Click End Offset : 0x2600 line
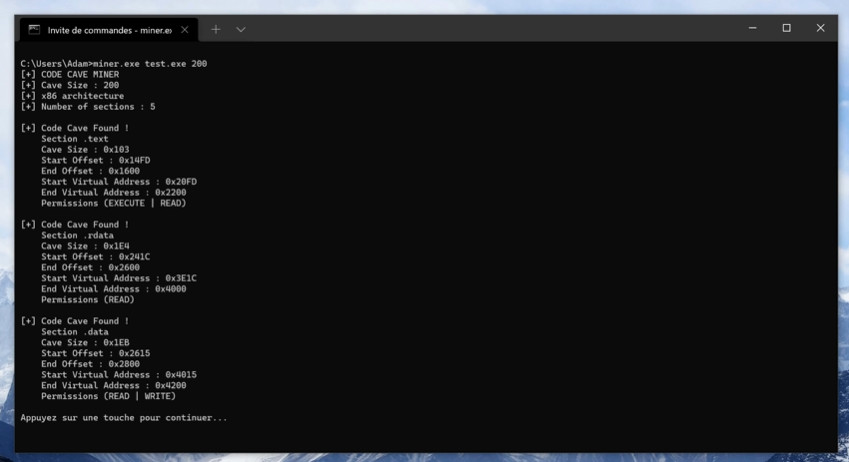This screenshot has height=462, width=849. coord(90,268)
